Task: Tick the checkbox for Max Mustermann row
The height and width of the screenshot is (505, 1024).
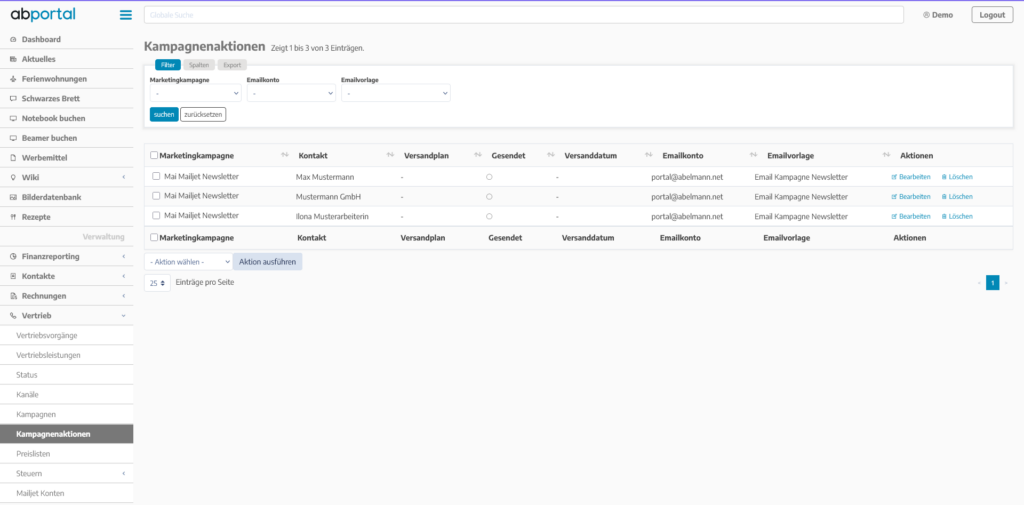Action: pos(156,176)
